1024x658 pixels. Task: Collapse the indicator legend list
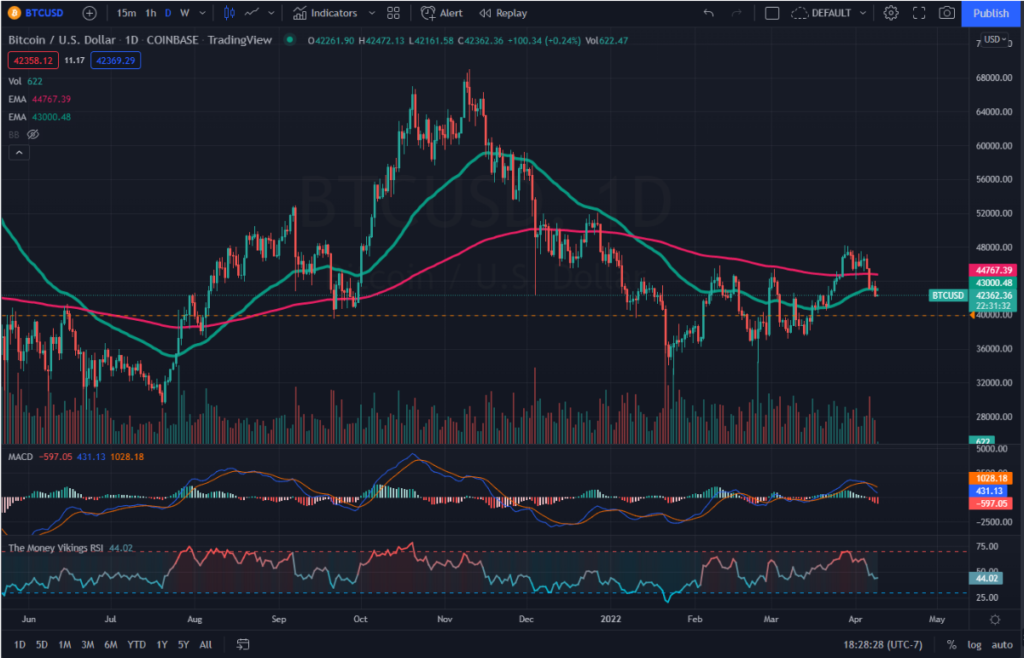tap(19, 153)
